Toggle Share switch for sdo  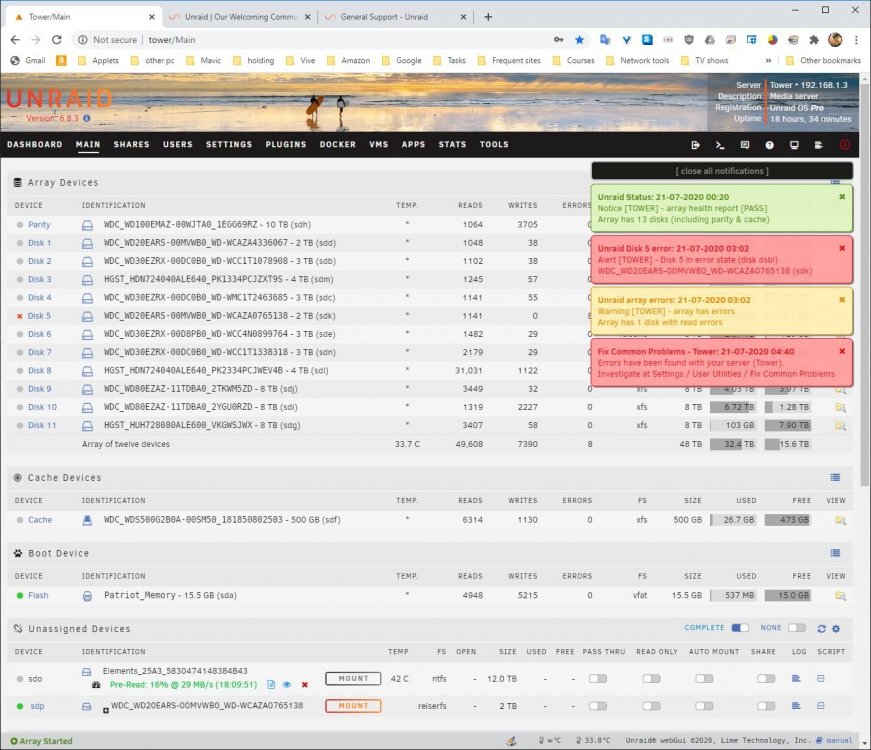click(765, 678)
